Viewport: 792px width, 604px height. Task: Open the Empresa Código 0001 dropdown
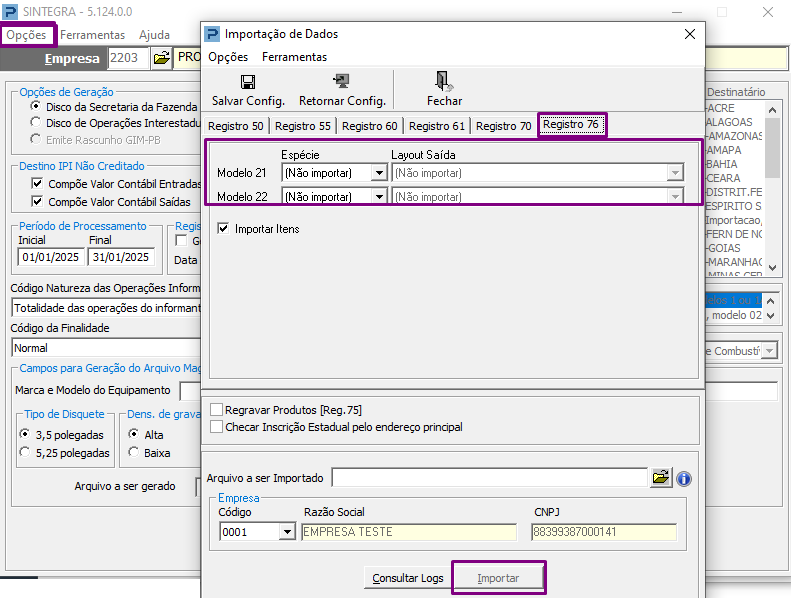[x=287, y=532]
